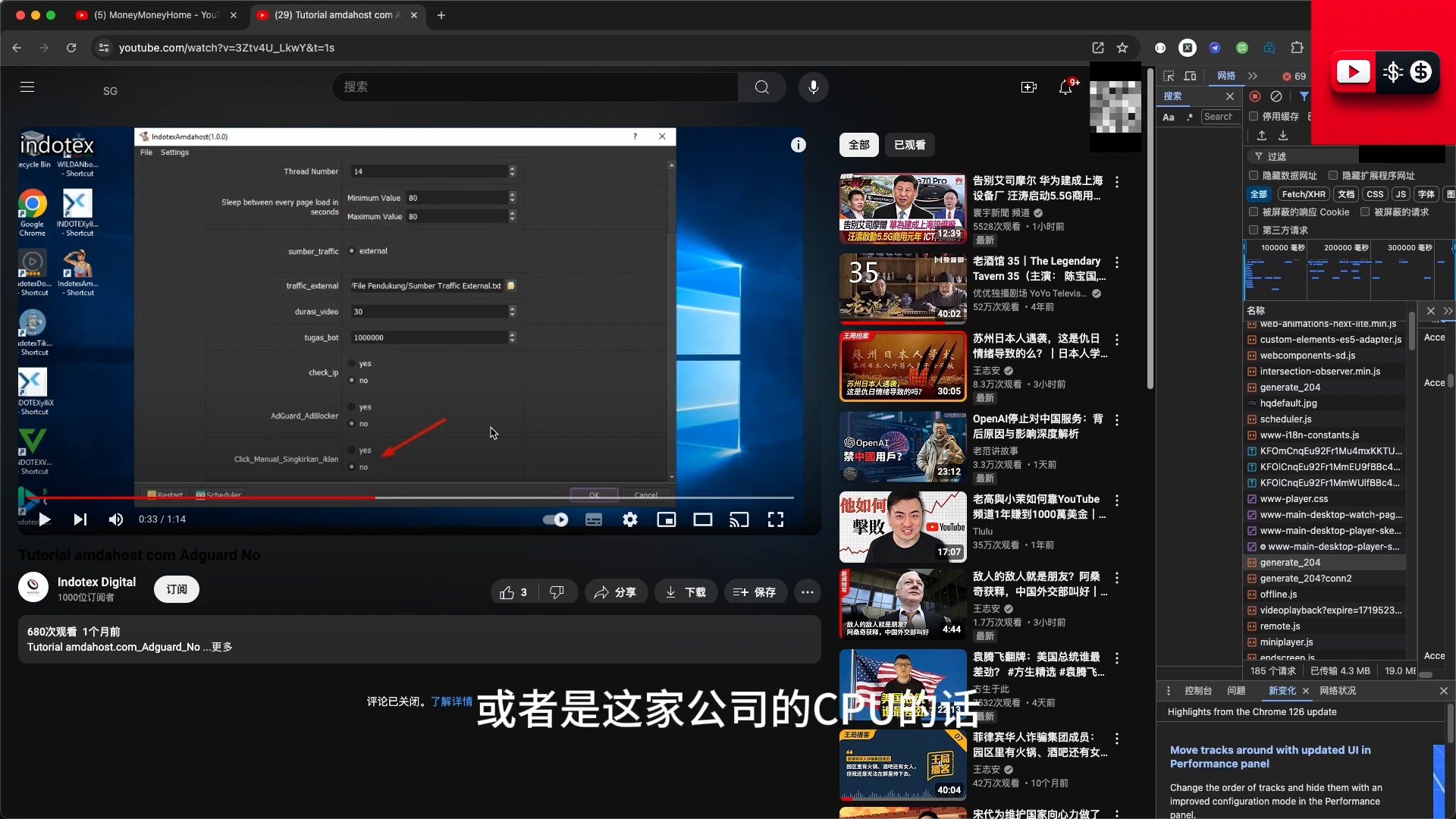Check the 第三方请求 checkbox
1456x819 pixels.
1254,231
